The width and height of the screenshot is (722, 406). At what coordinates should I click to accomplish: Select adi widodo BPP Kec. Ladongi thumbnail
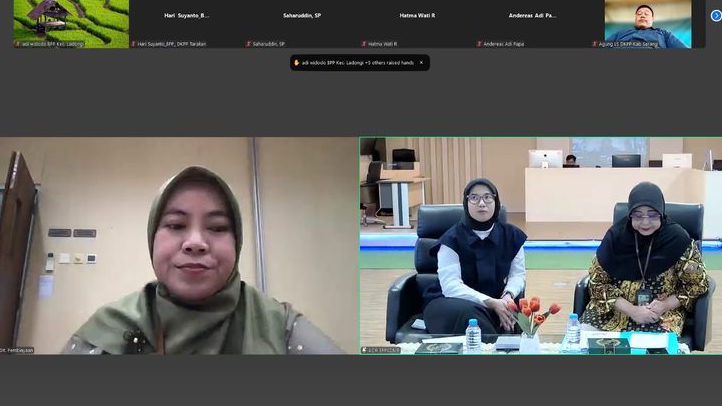pos(71,23)
